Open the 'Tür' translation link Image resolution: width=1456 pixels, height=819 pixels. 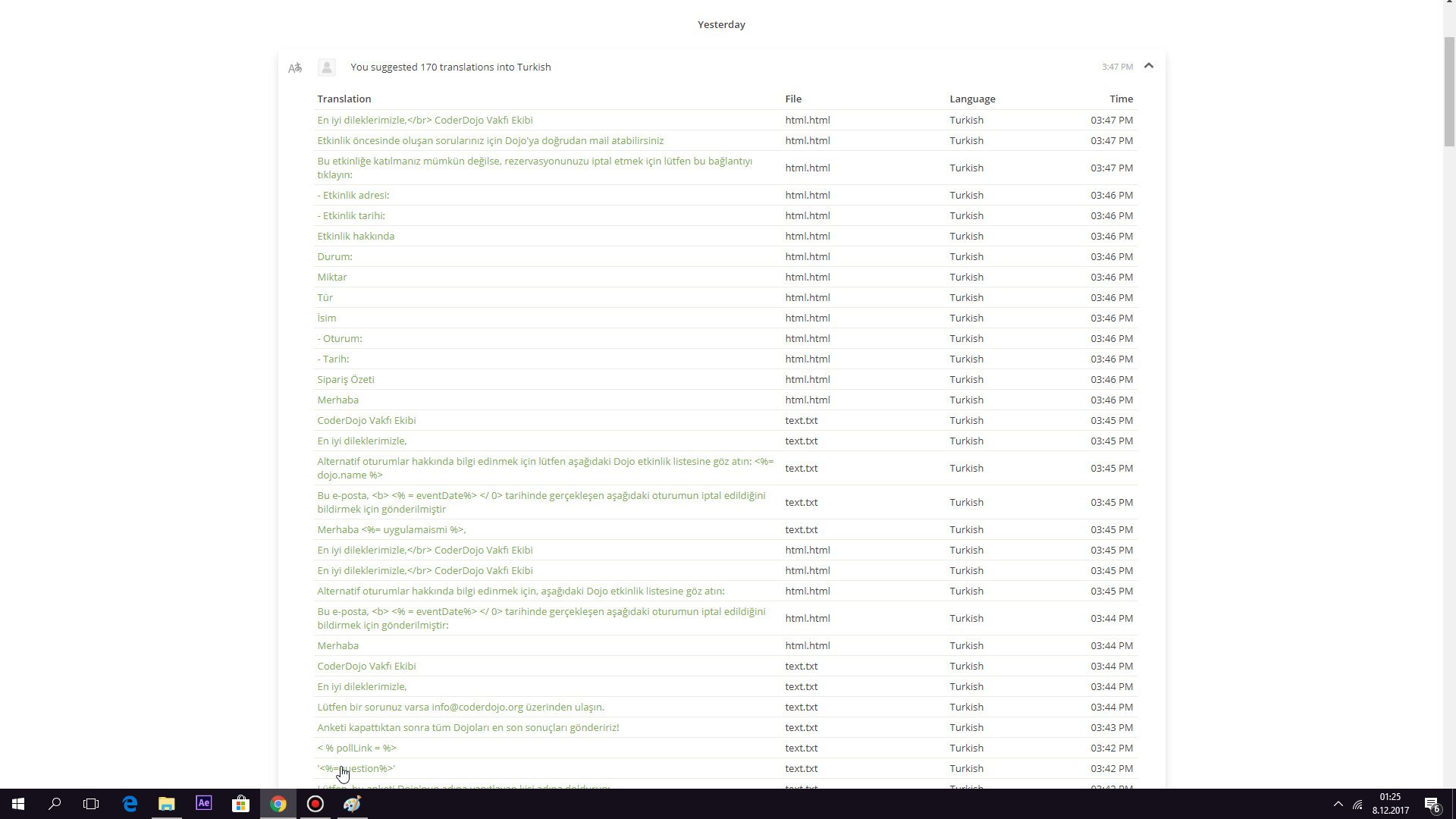[325, 298]
